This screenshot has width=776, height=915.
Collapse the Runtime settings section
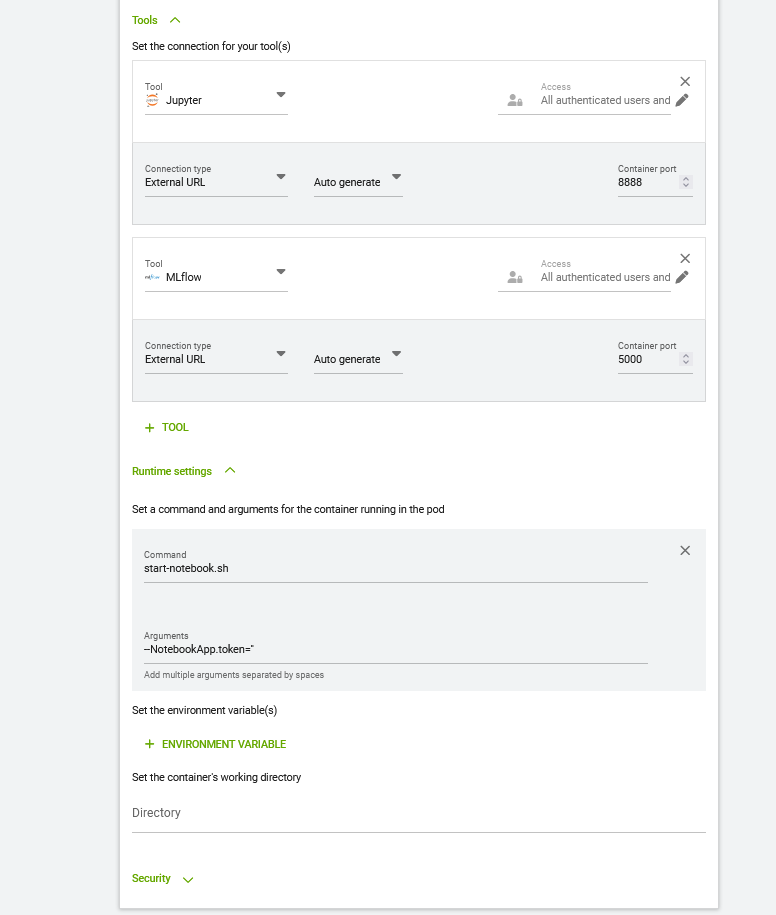coord(183,471)
